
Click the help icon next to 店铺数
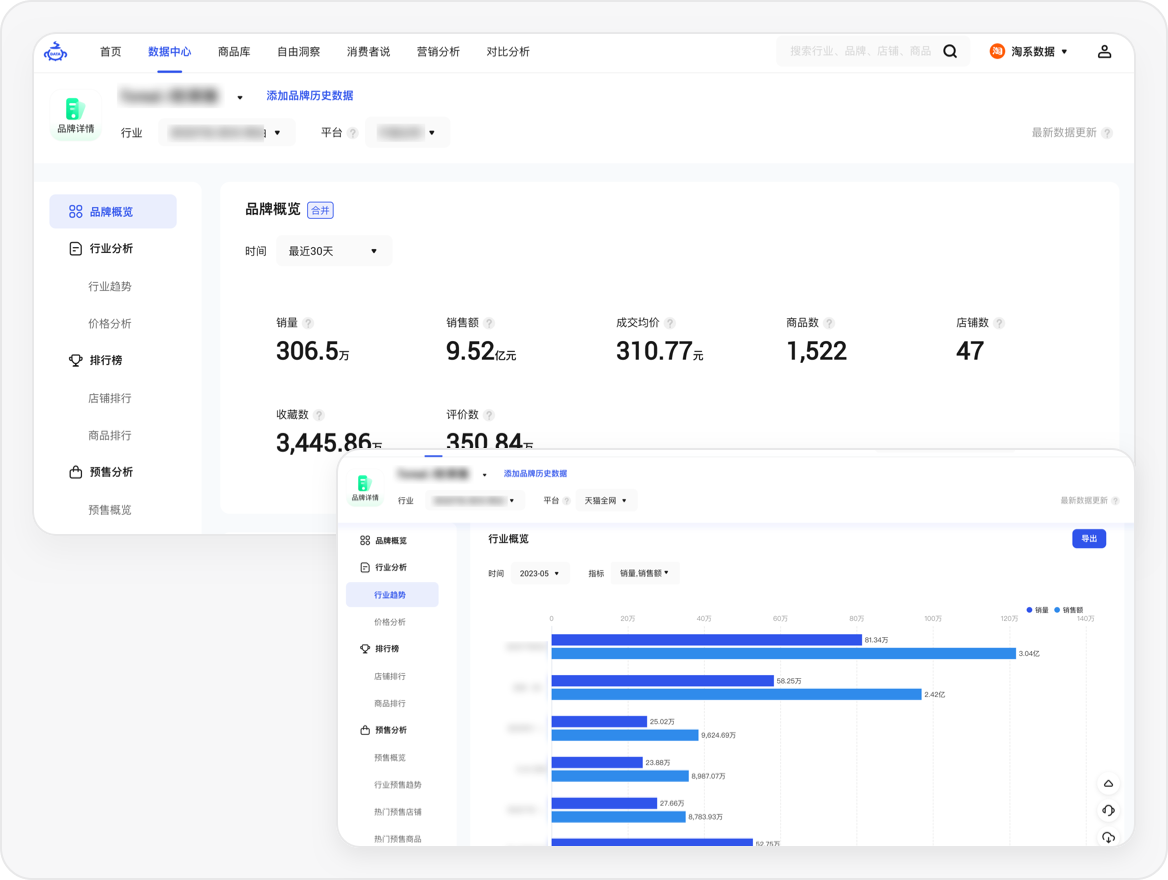click(x=999, y=323)
